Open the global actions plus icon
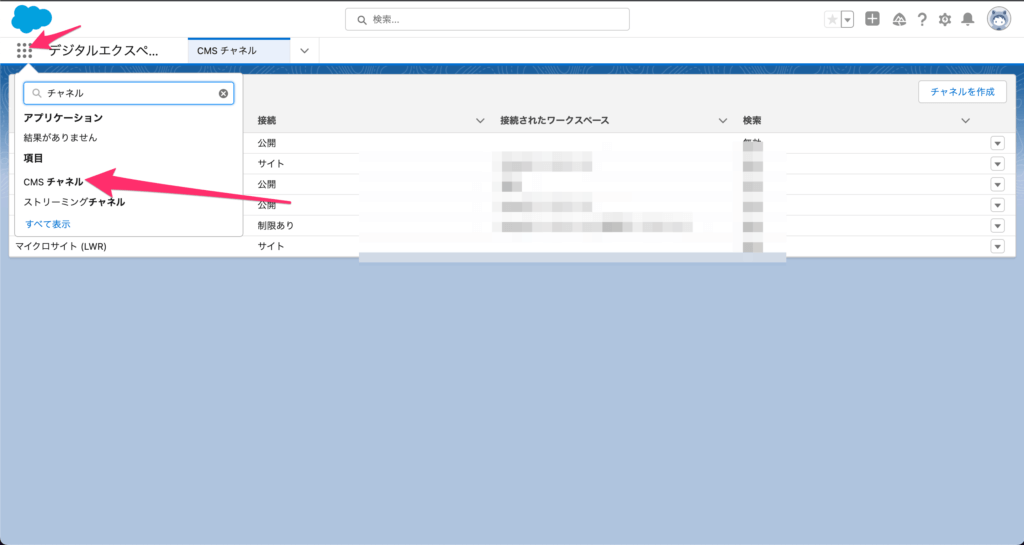 pyautogui.click(x=872, y=19)
